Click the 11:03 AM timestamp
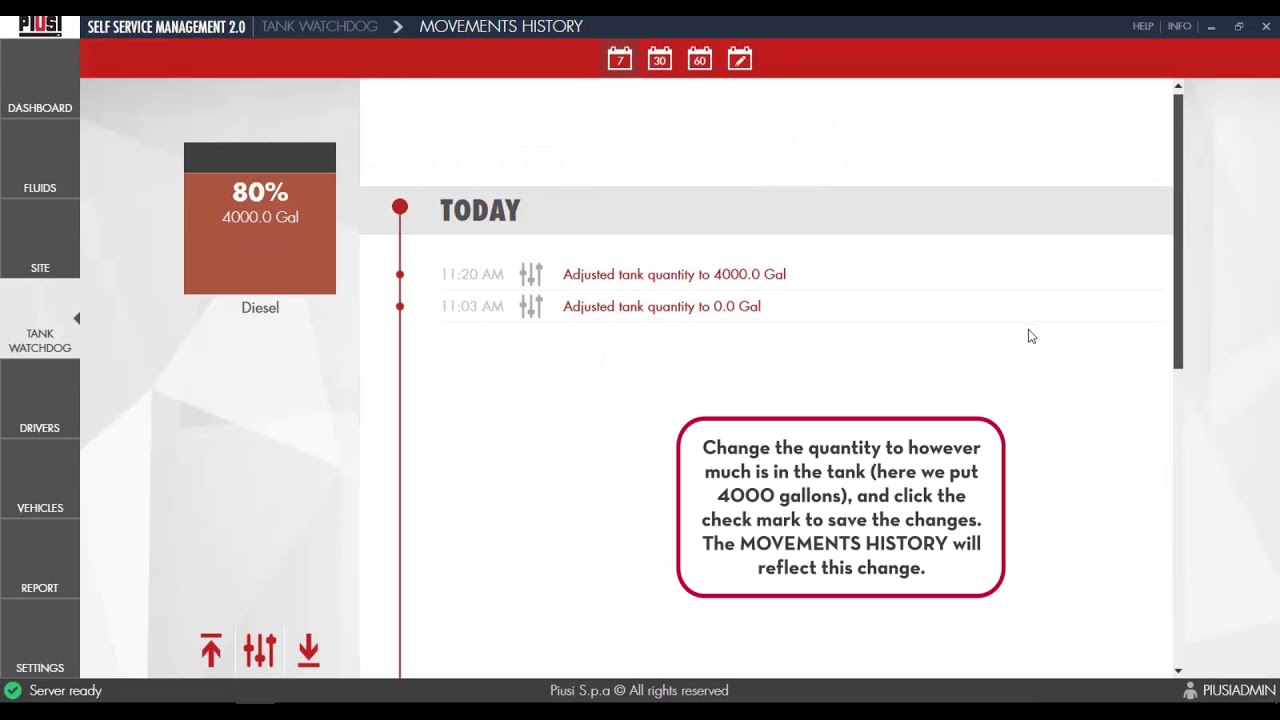The width and height of the screenshot is (1280, 720). point(472,307)
